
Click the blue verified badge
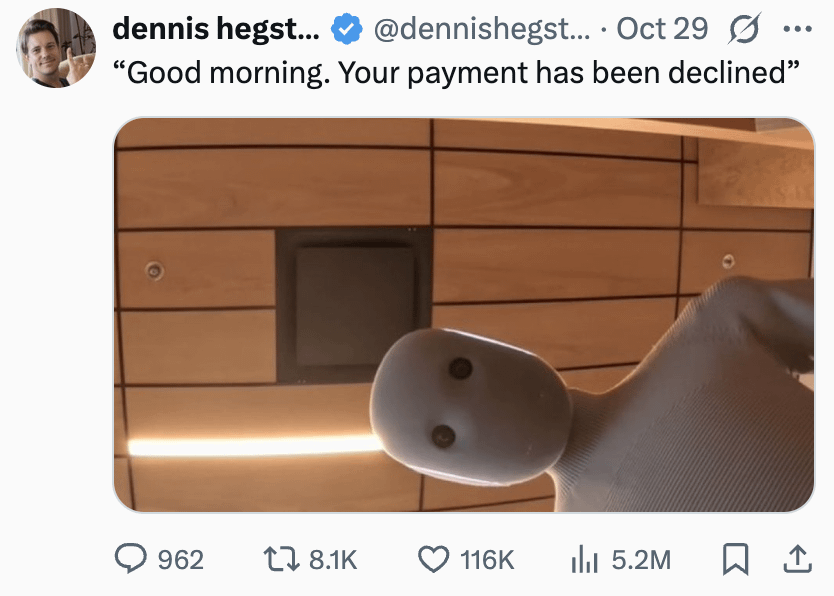346,29
